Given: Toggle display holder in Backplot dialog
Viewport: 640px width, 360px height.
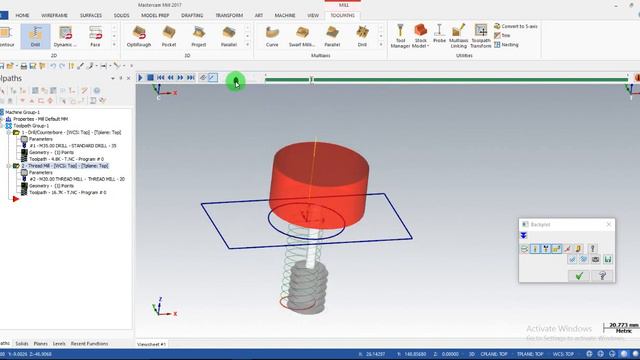Looking at the screenshot, I should (546, 249).
